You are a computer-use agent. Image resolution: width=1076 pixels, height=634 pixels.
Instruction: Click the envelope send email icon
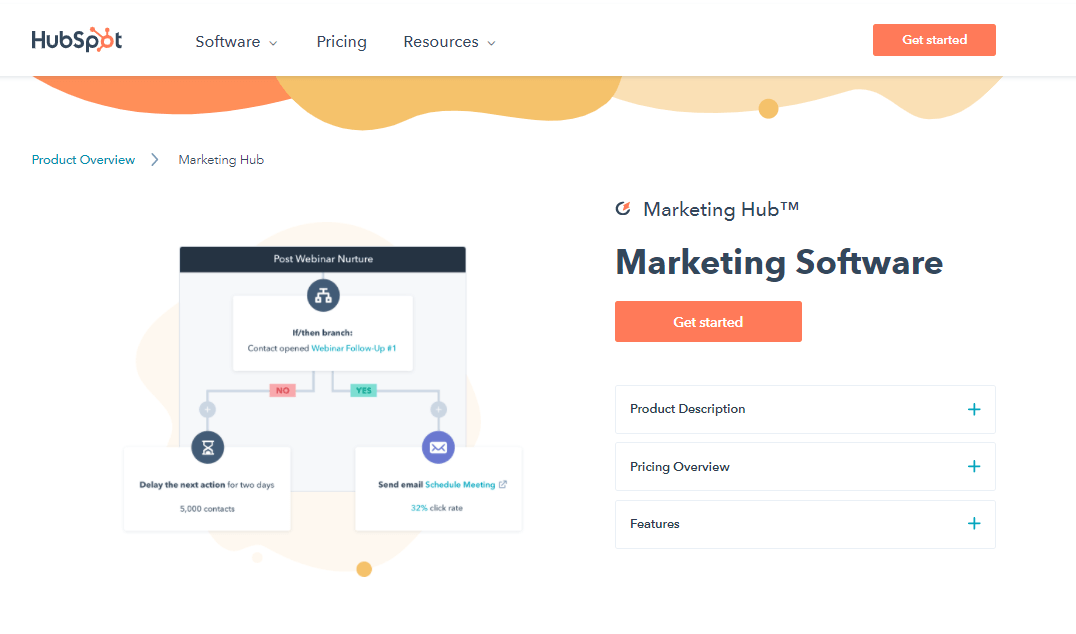point(438,447)
